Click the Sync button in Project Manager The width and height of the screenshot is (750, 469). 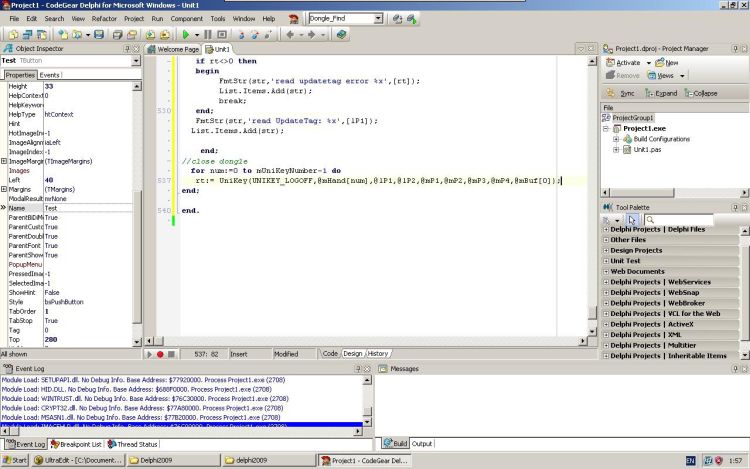click(x=620, y=93)
